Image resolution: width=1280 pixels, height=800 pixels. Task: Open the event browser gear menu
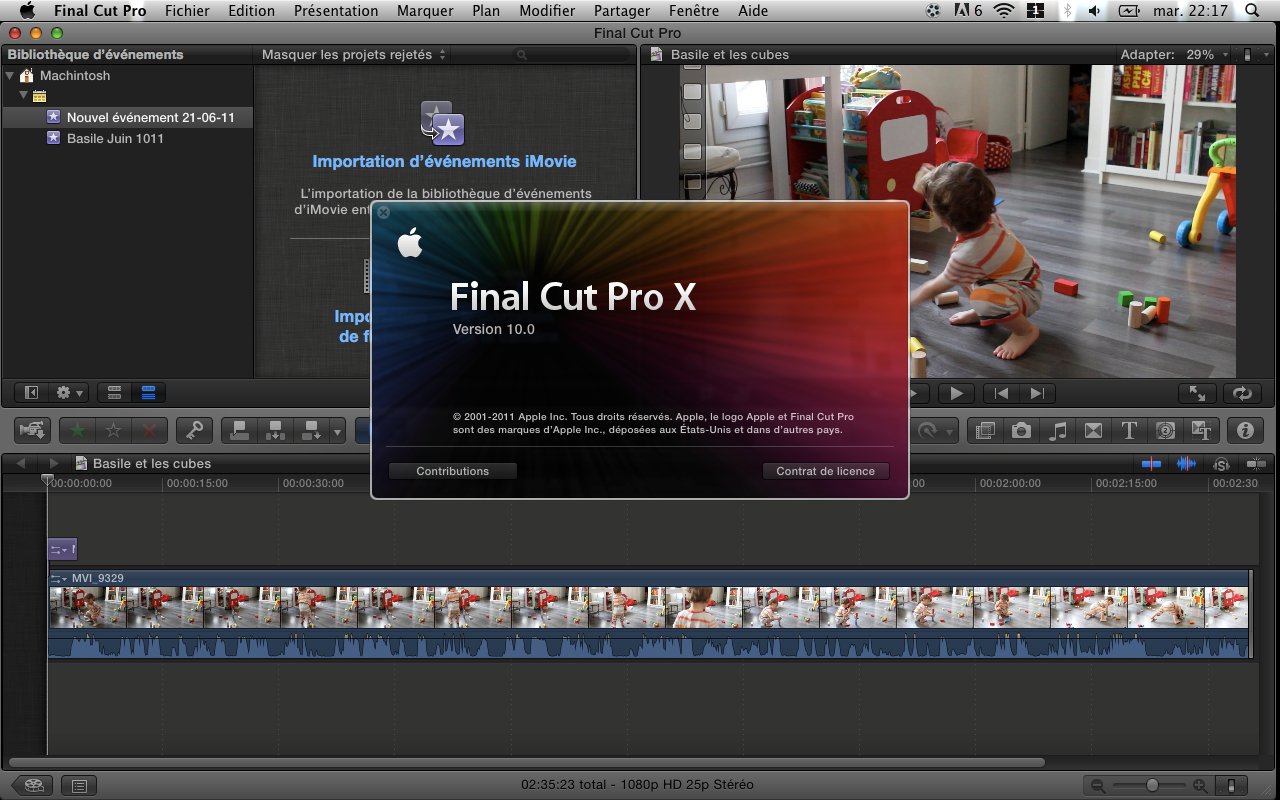pyautogui.click(x=70, y=393)
